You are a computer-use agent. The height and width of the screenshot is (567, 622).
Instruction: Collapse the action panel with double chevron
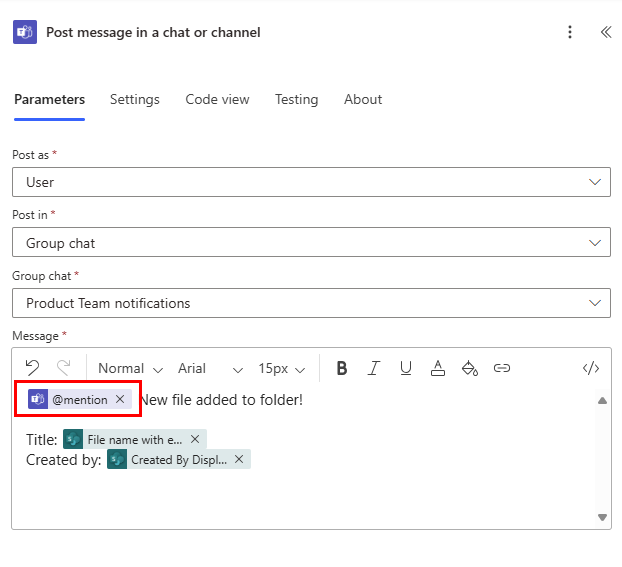pos(605,32)
